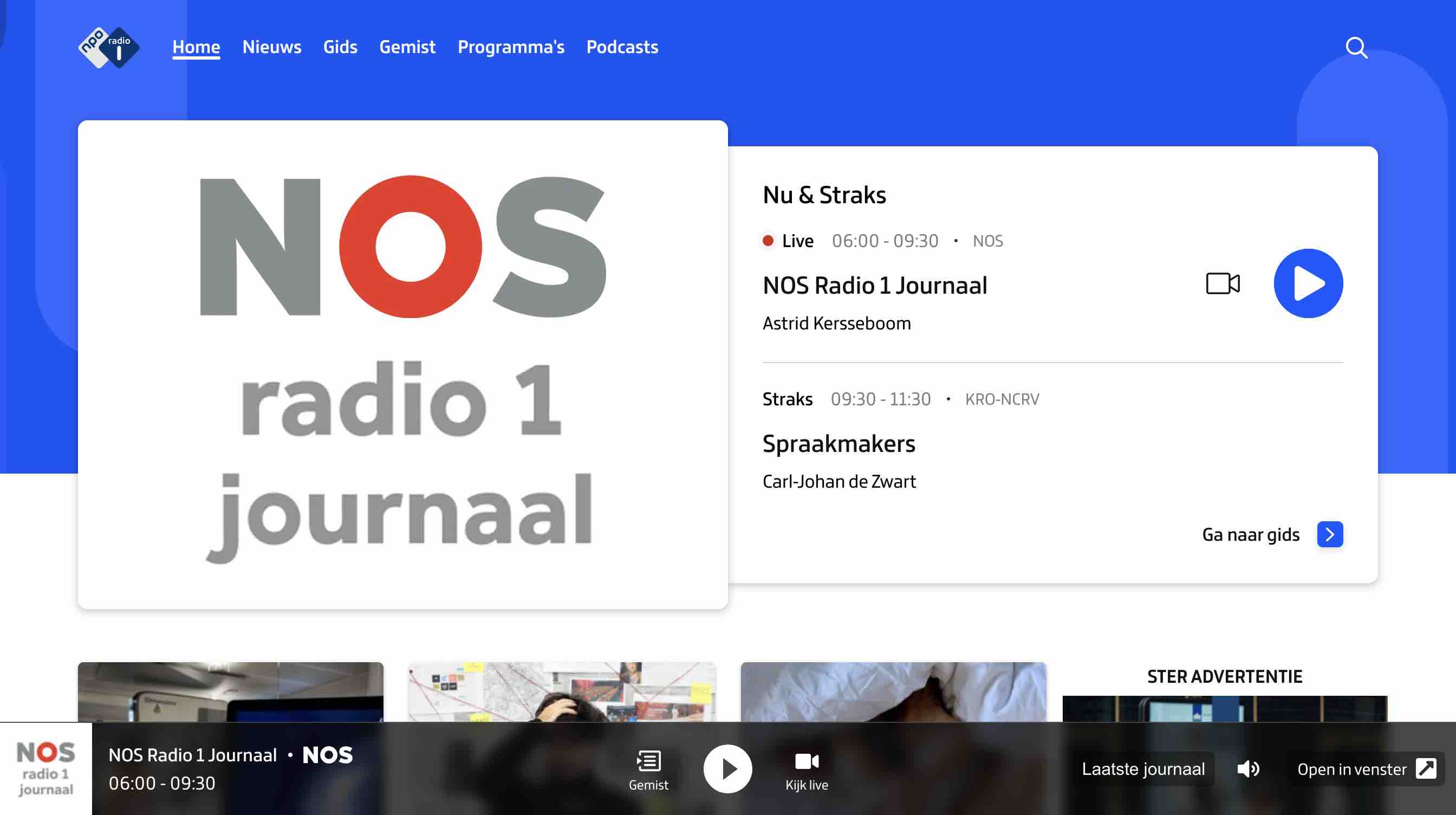Select Gemist in the top navigation
1456x815 pixels.
[407, 47]
